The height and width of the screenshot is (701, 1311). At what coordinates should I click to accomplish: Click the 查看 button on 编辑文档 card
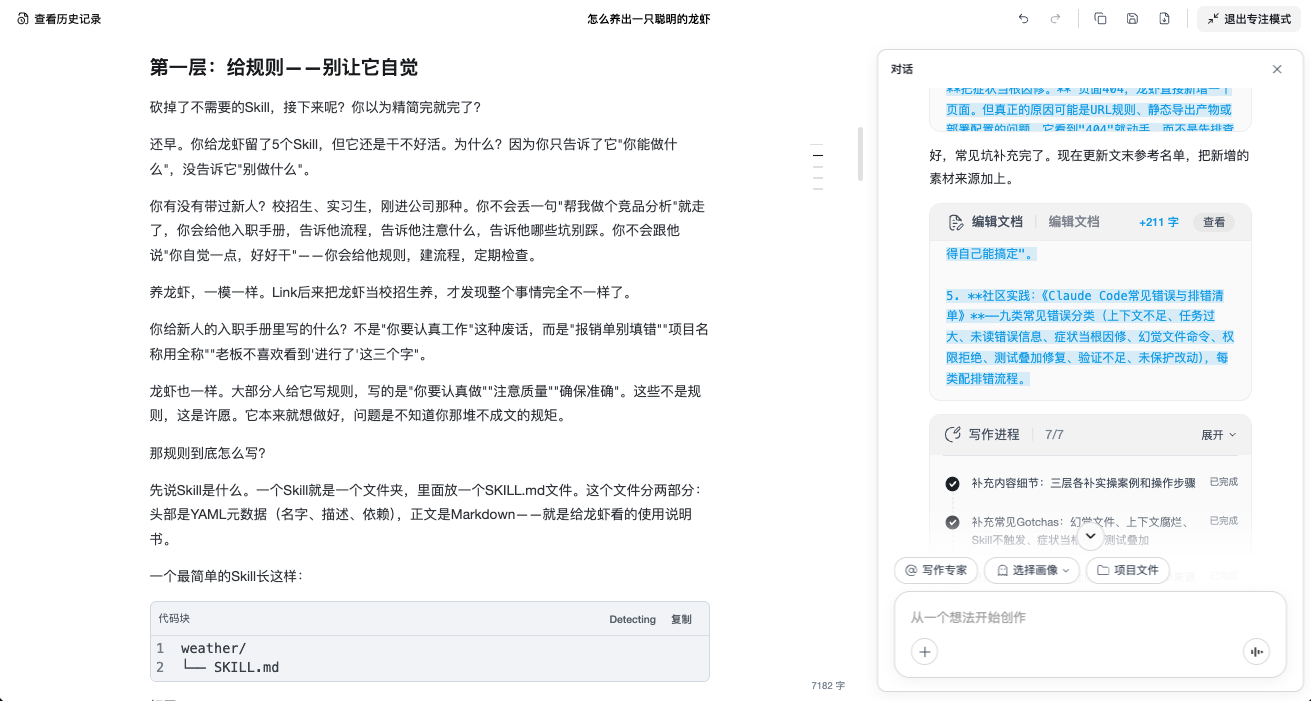(x=1214, y=222)
